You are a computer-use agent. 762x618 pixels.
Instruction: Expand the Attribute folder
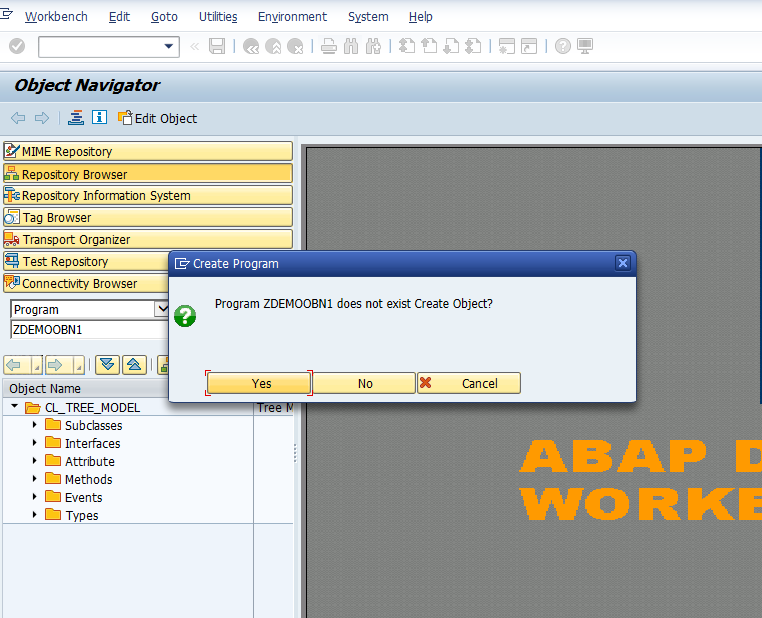point(35,461)
